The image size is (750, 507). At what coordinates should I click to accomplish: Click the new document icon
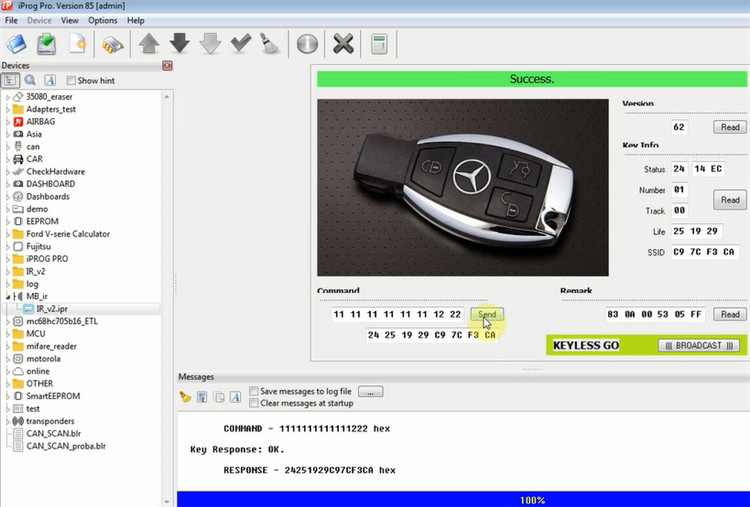coord(77,44)
